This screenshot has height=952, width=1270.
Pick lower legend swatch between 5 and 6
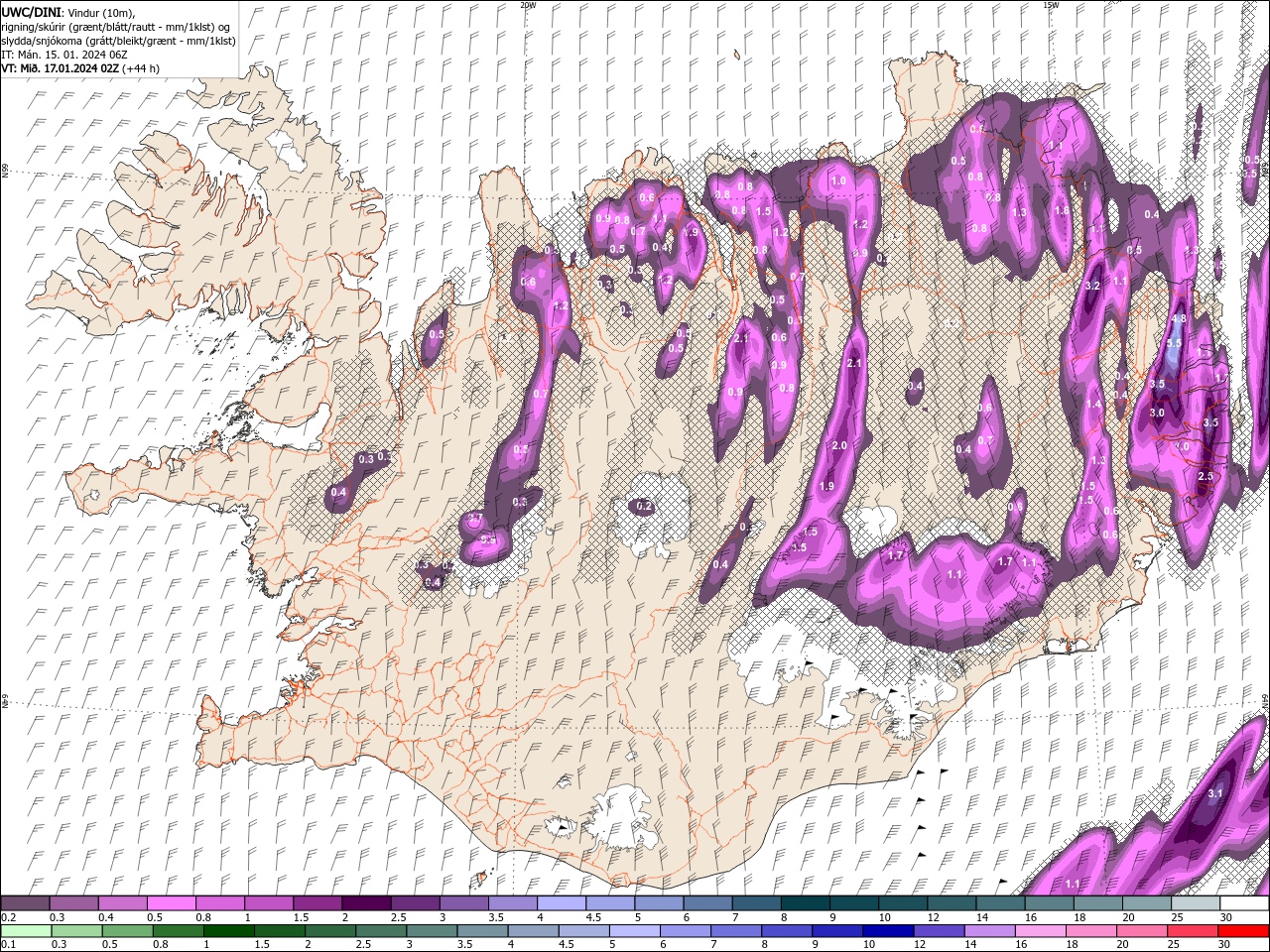[635, 931]
